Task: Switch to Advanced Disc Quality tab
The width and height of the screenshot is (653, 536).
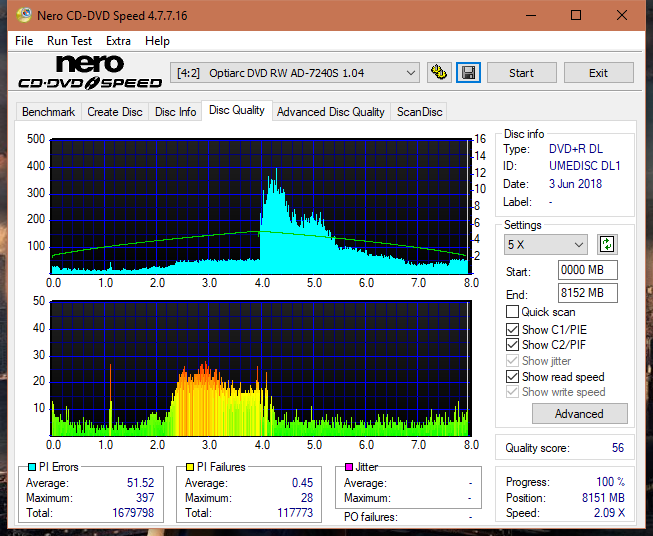Action: (331, 112)
